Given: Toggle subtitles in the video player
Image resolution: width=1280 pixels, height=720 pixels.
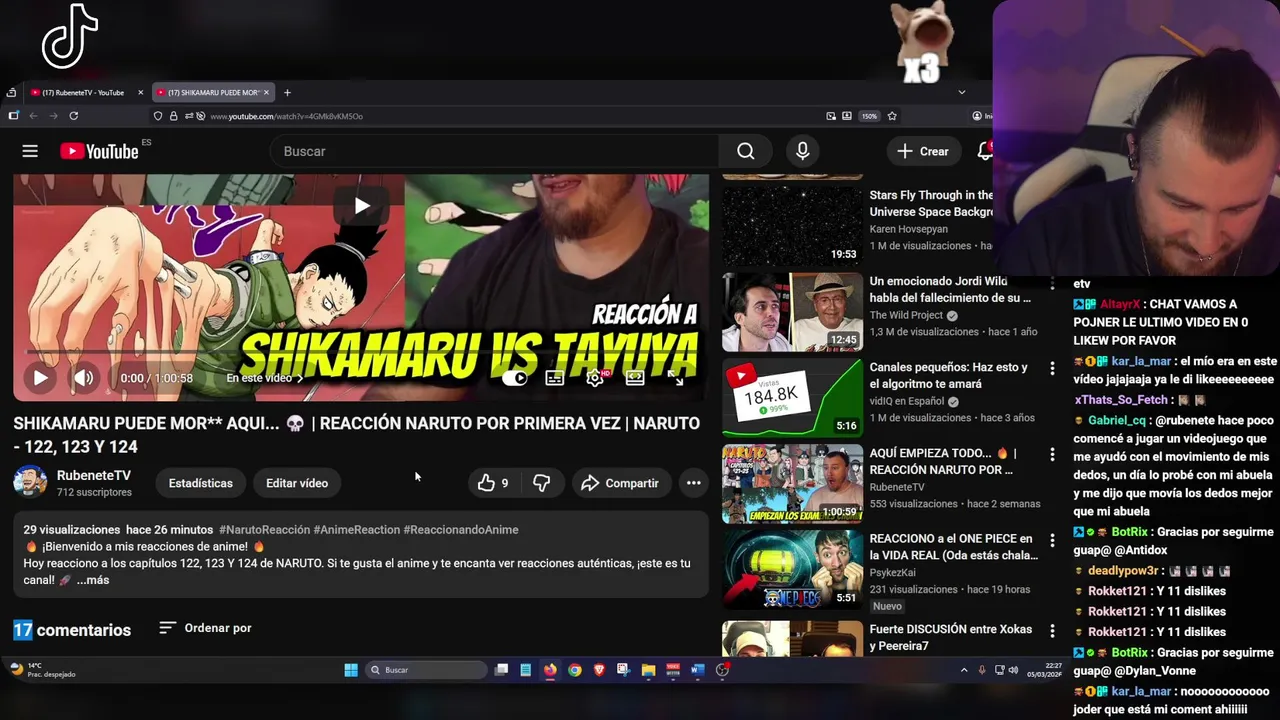Looking at the screenshot, I should (x=554, y=378).
